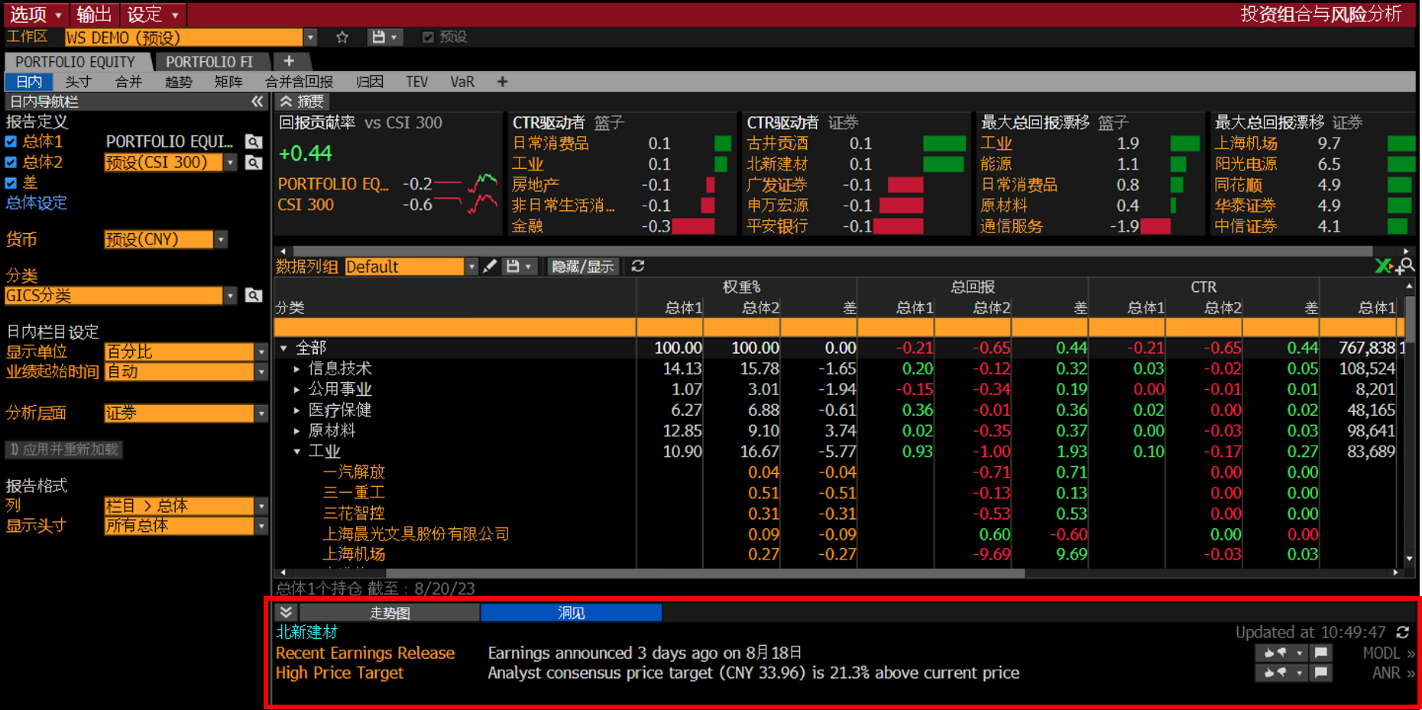Click the 隐藏/显示 button
This screenshot has height=710, width=1422.
pos(584,266)
